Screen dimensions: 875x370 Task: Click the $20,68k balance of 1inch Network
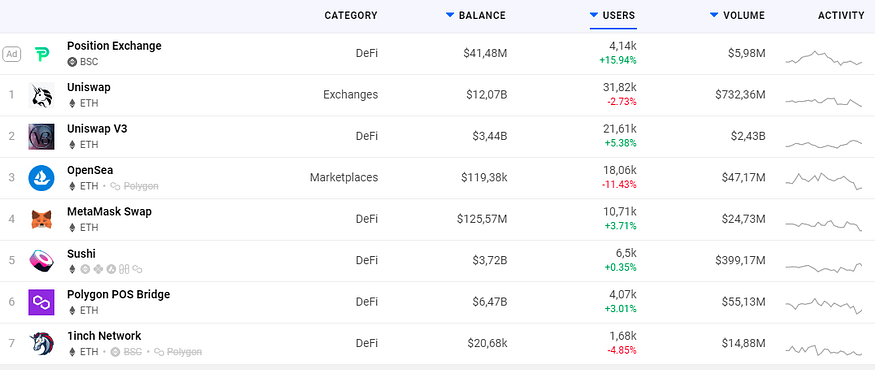click(487, 342)
